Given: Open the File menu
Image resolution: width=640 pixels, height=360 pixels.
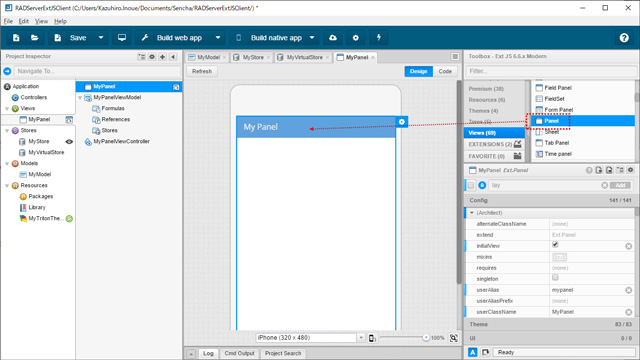Looking at the screenshot, I should pyautogui.click(x=8, y=21).
